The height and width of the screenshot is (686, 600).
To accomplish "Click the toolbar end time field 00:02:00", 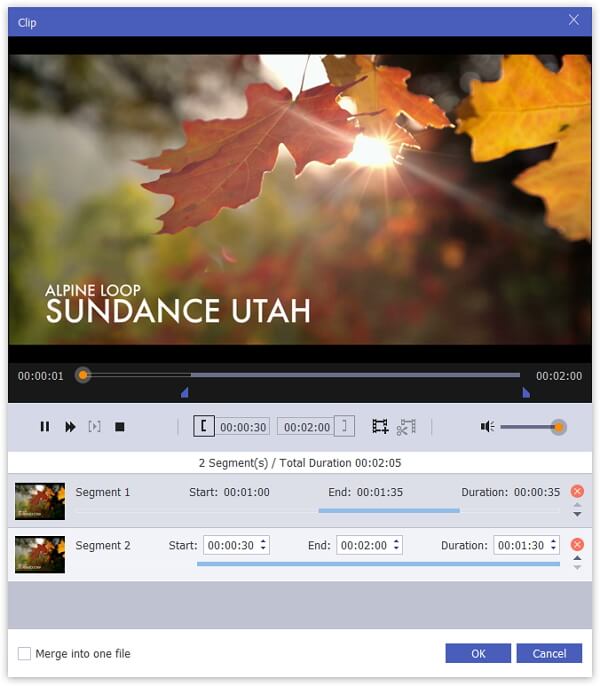I will (305, 427).
